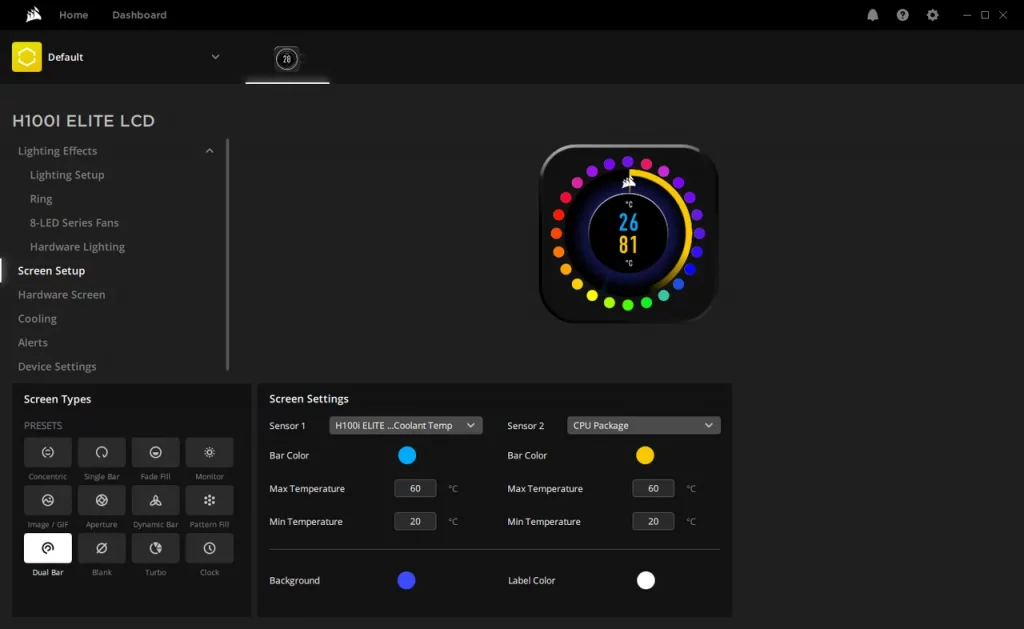Viewport: 1024px width, 629px height.
Task: Go to the Dashboard tab
Action: pyautogui.click(x=139, y=15)
